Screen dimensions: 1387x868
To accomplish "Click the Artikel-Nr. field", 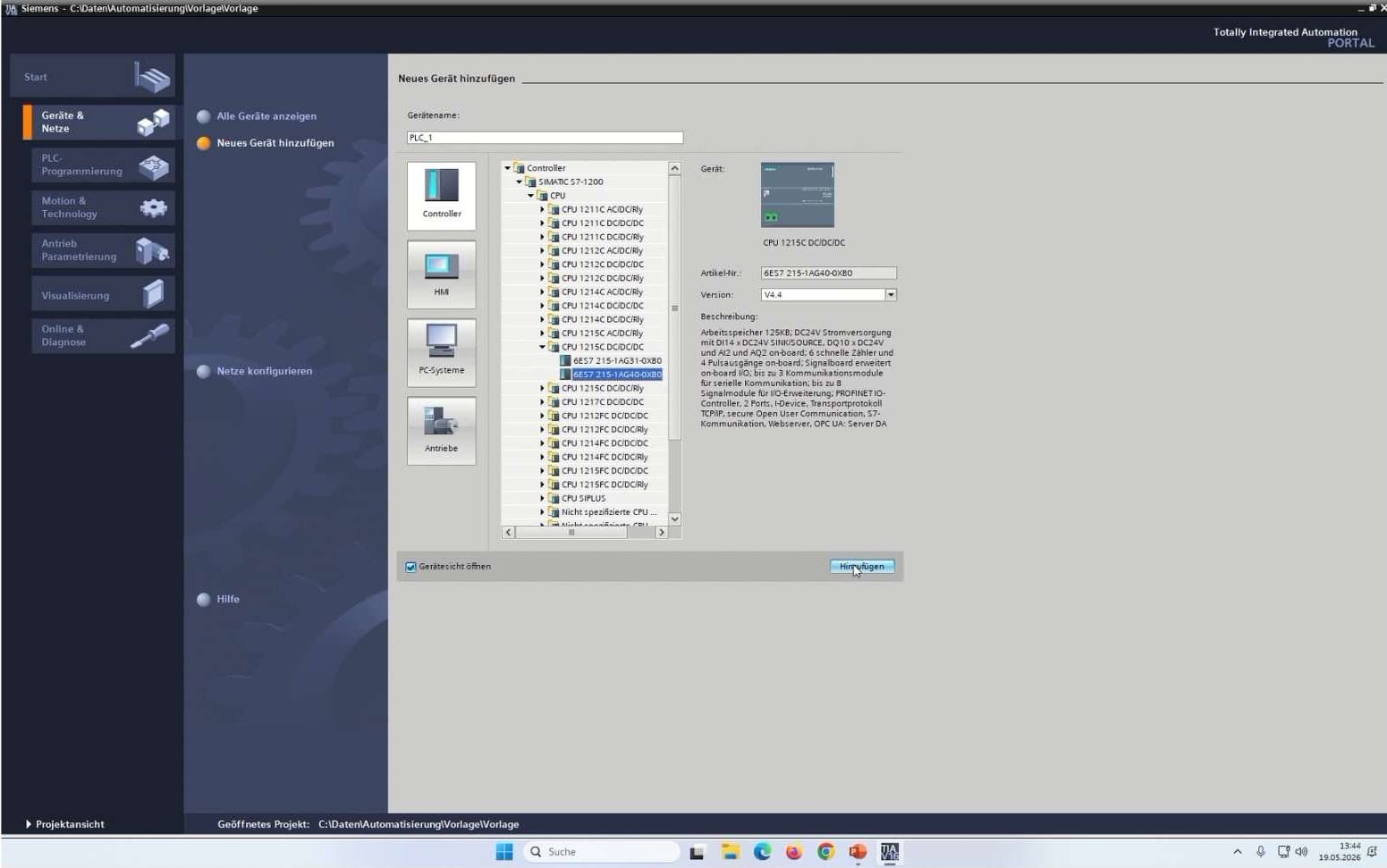I will [828, 274].
